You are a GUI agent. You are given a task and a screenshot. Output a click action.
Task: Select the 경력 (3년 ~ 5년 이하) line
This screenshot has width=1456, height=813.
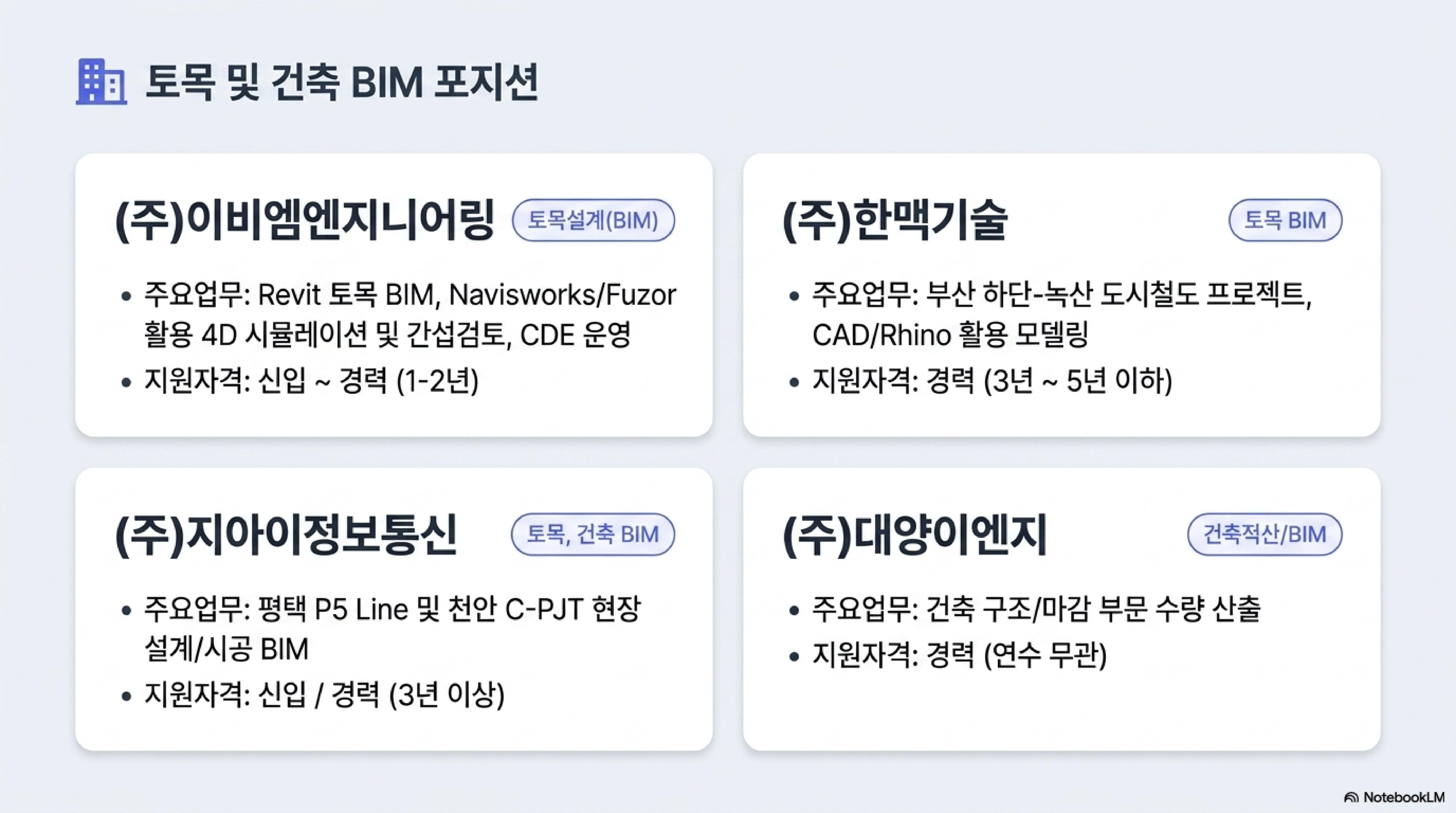pos(993,381)
